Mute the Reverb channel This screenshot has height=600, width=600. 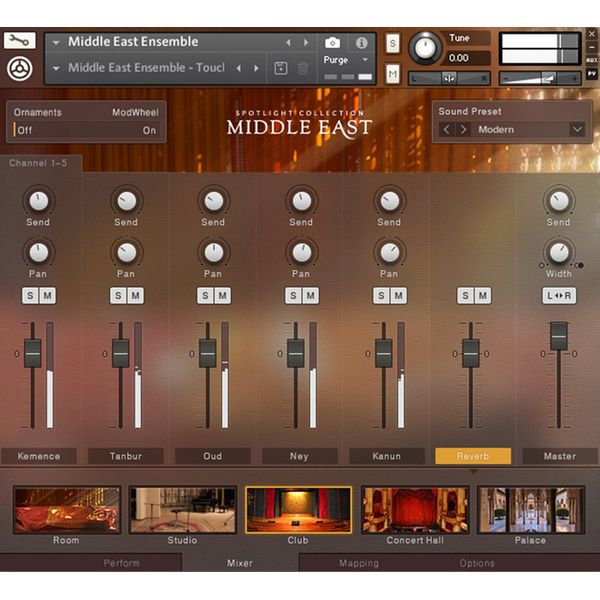point(483,296)
